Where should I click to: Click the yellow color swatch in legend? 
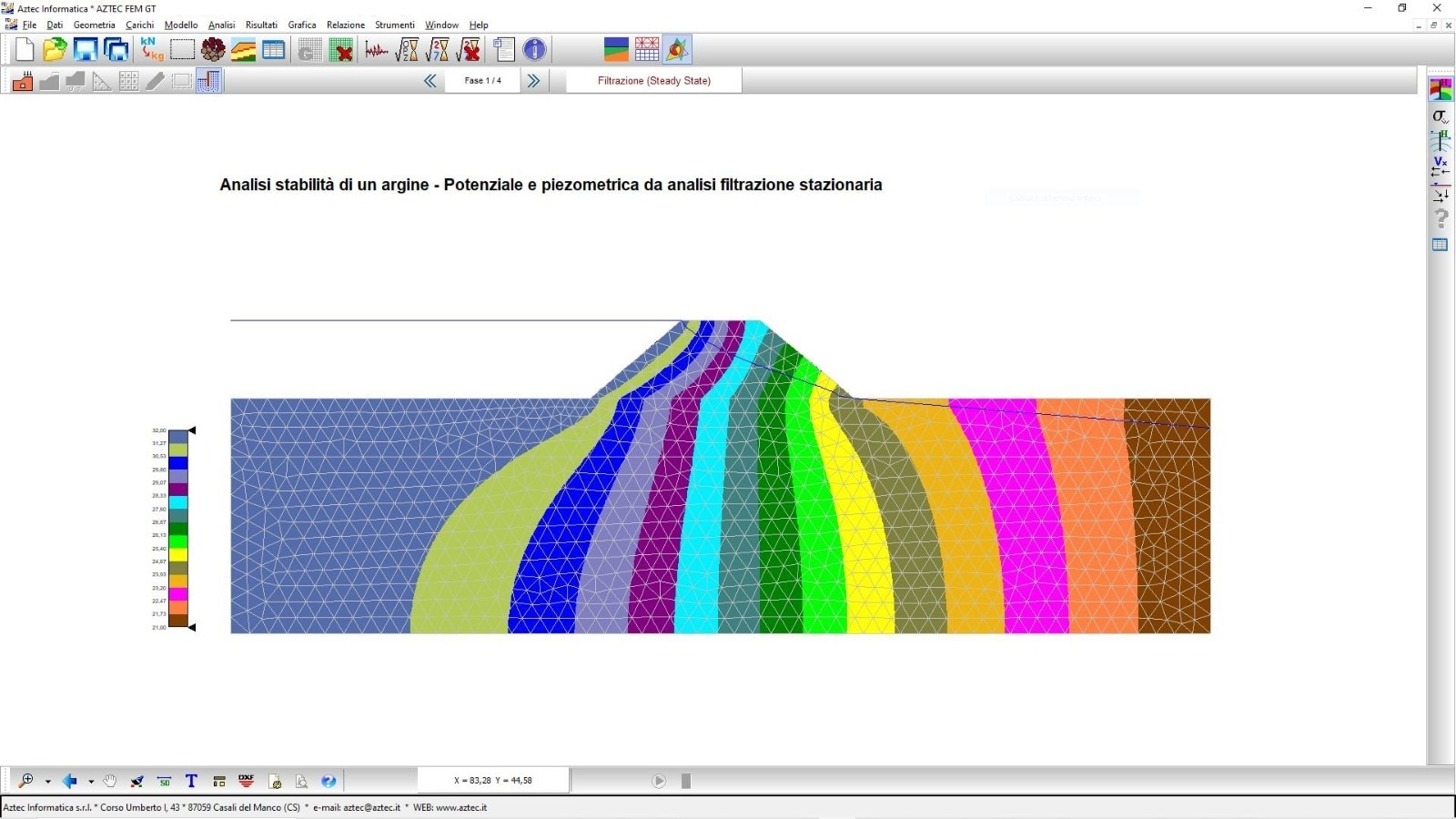pyautogui.click(x=178, y=554)
